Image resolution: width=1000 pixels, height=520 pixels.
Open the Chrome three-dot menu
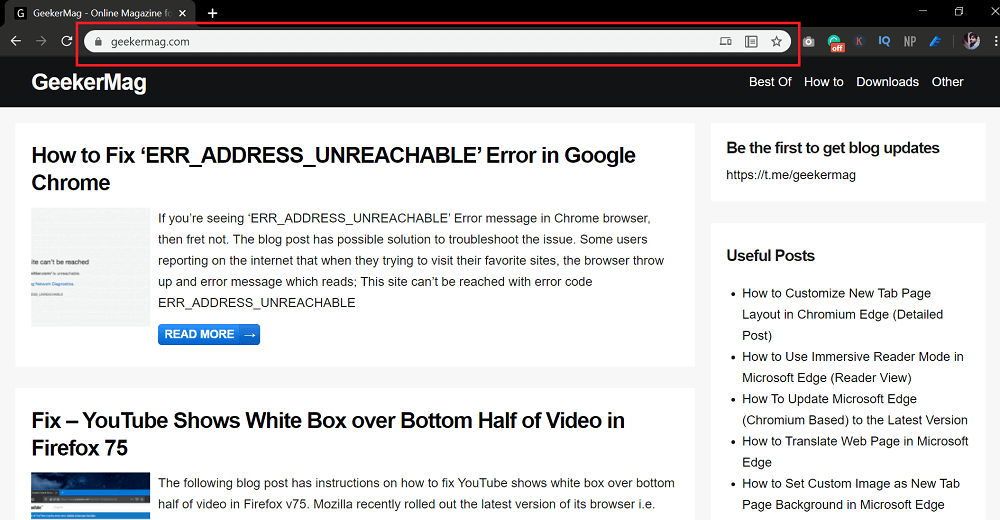click(x=996, y=41)
